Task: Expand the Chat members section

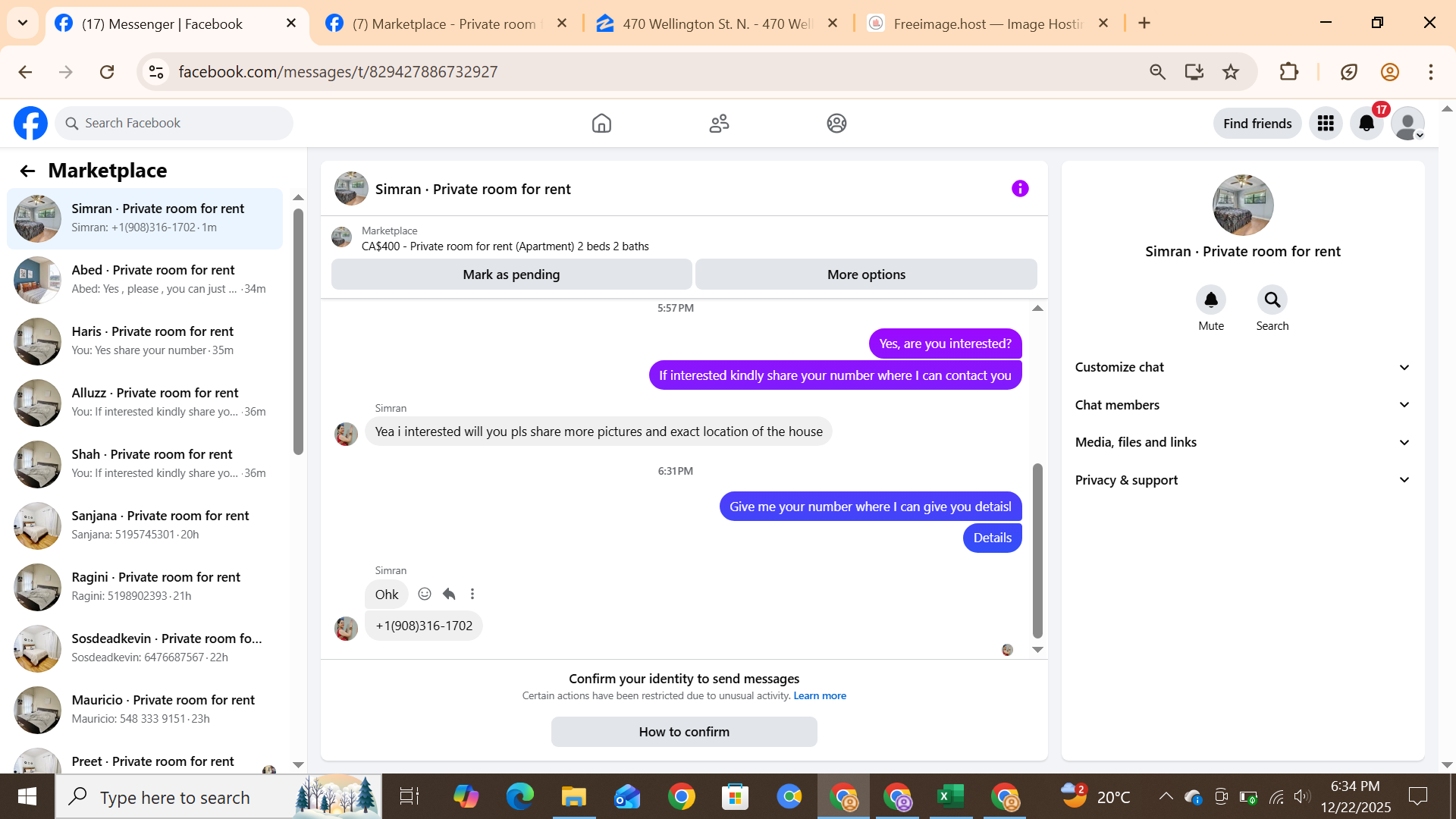Action: 1242,405
